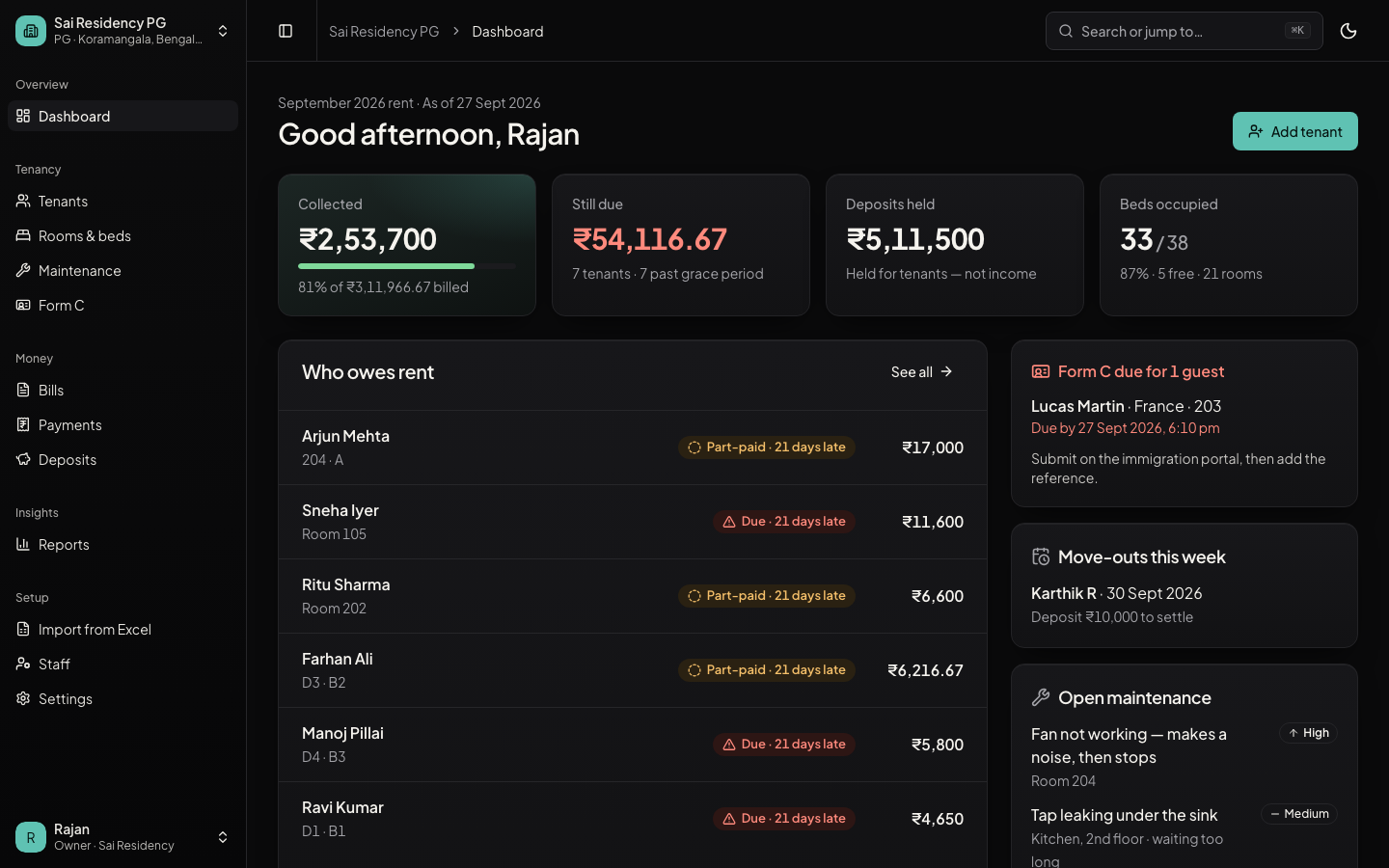The image size is (1389, 868).
Task: Click the Bills document icon
Action: (x=23, y=390)
